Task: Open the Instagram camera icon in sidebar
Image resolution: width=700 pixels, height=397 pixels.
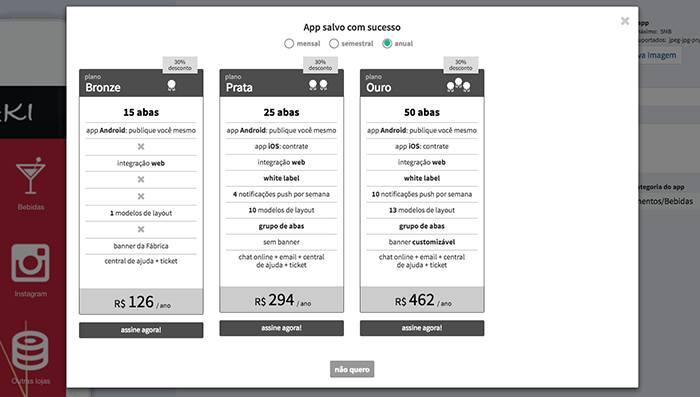Action: point(30,263)
